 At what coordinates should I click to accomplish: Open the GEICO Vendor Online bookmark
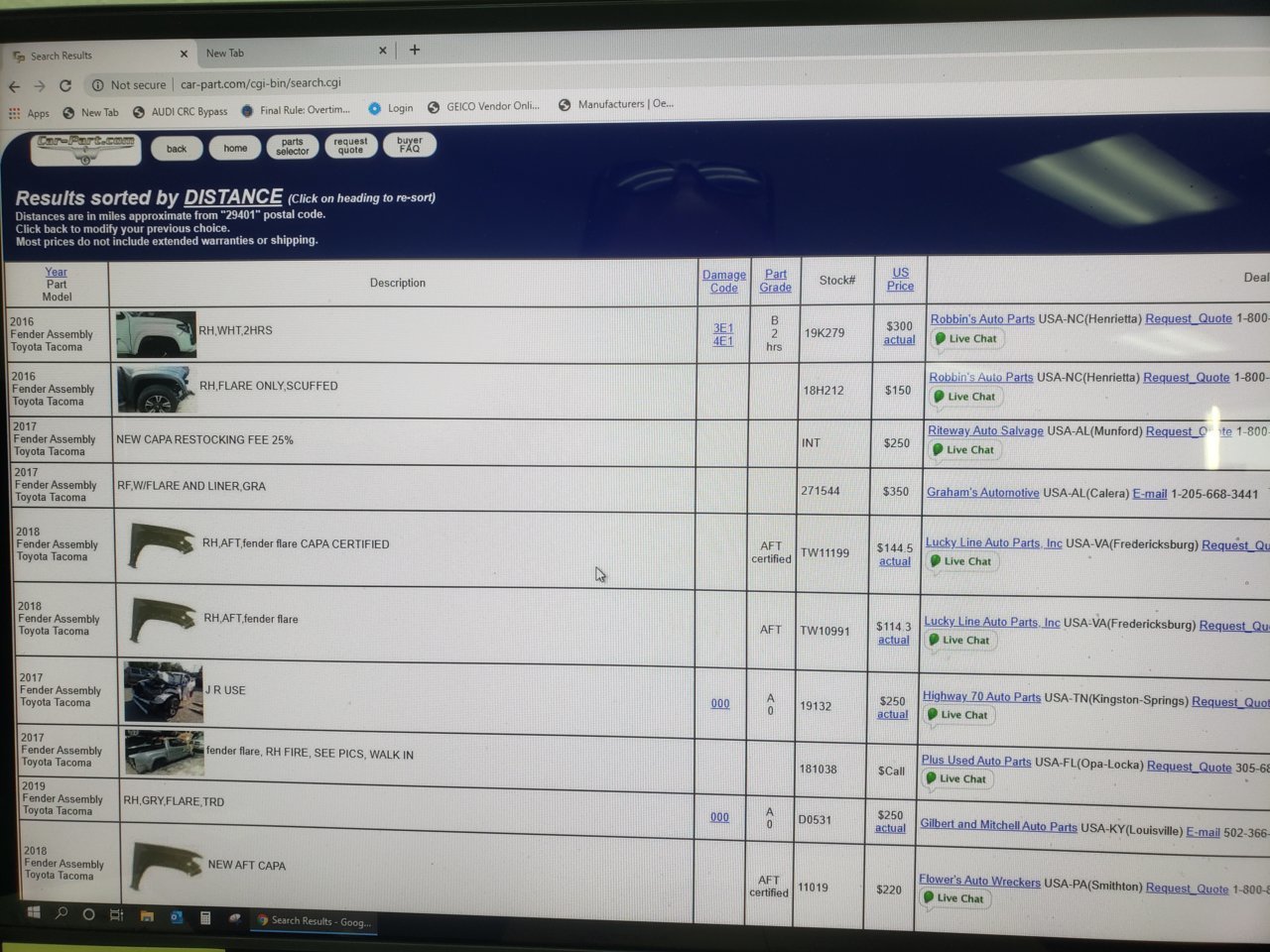(484, 106)
